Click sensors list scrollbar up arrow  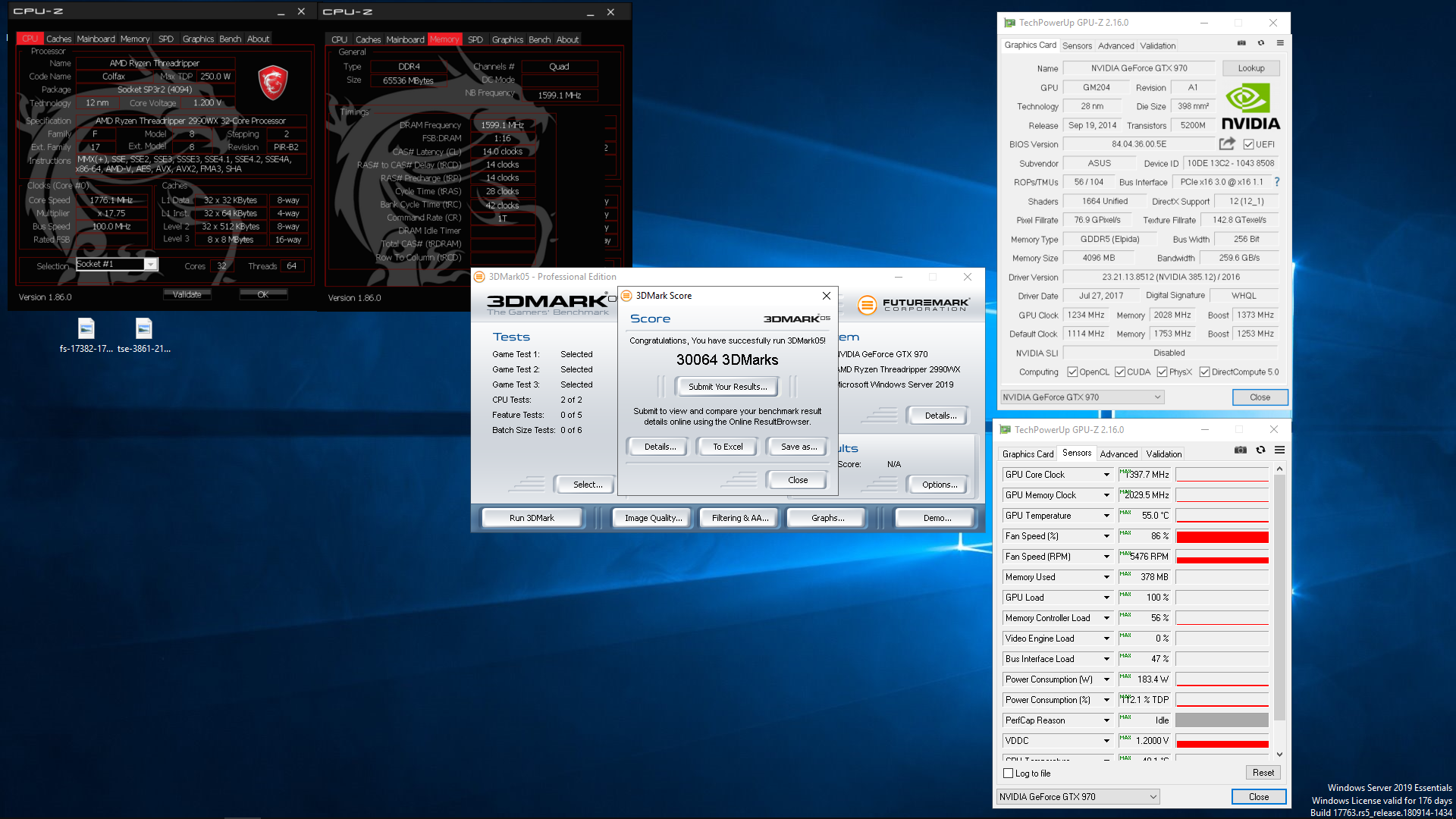[1279, 469]
